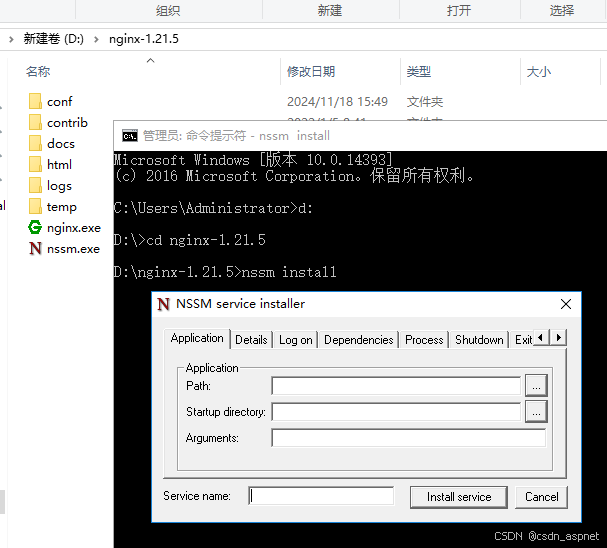Click the 组织 ribbon group label
This screenshot has width=607, height=548.
click(168, 10)
